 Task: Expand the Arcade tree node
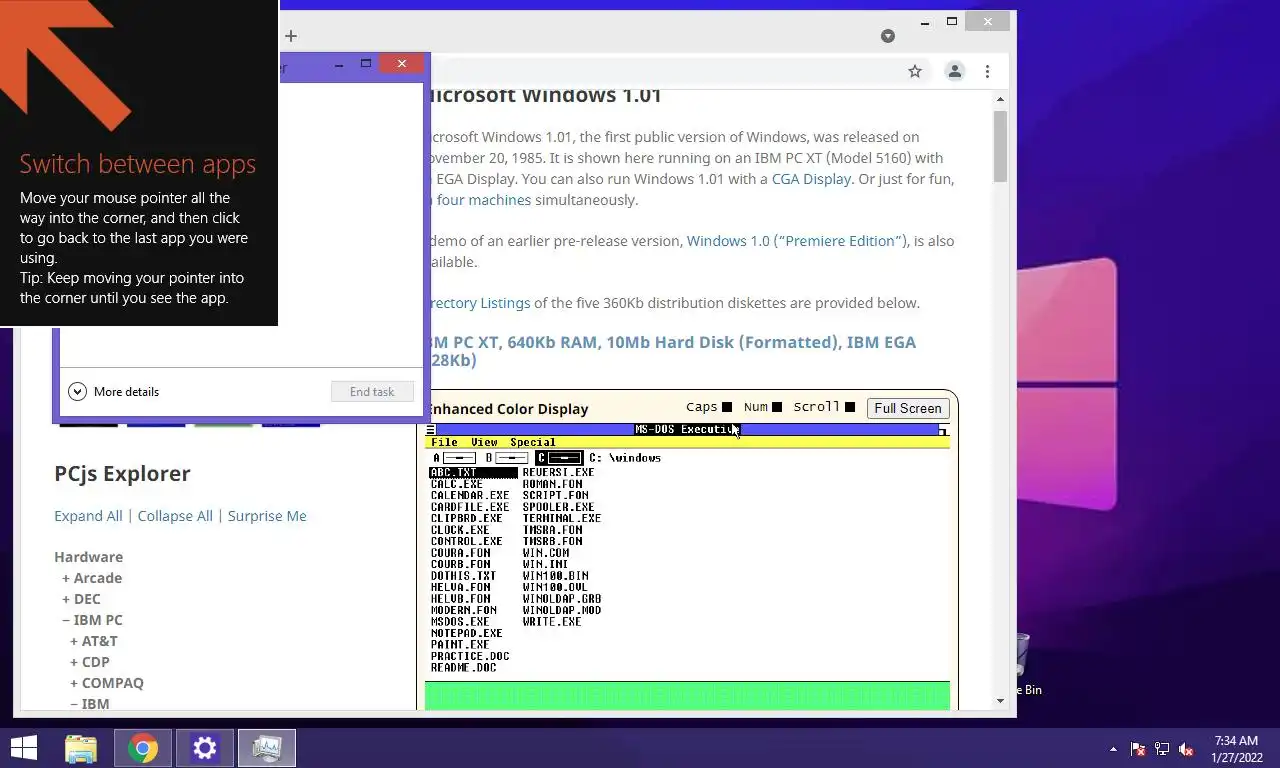coord(92,578)
